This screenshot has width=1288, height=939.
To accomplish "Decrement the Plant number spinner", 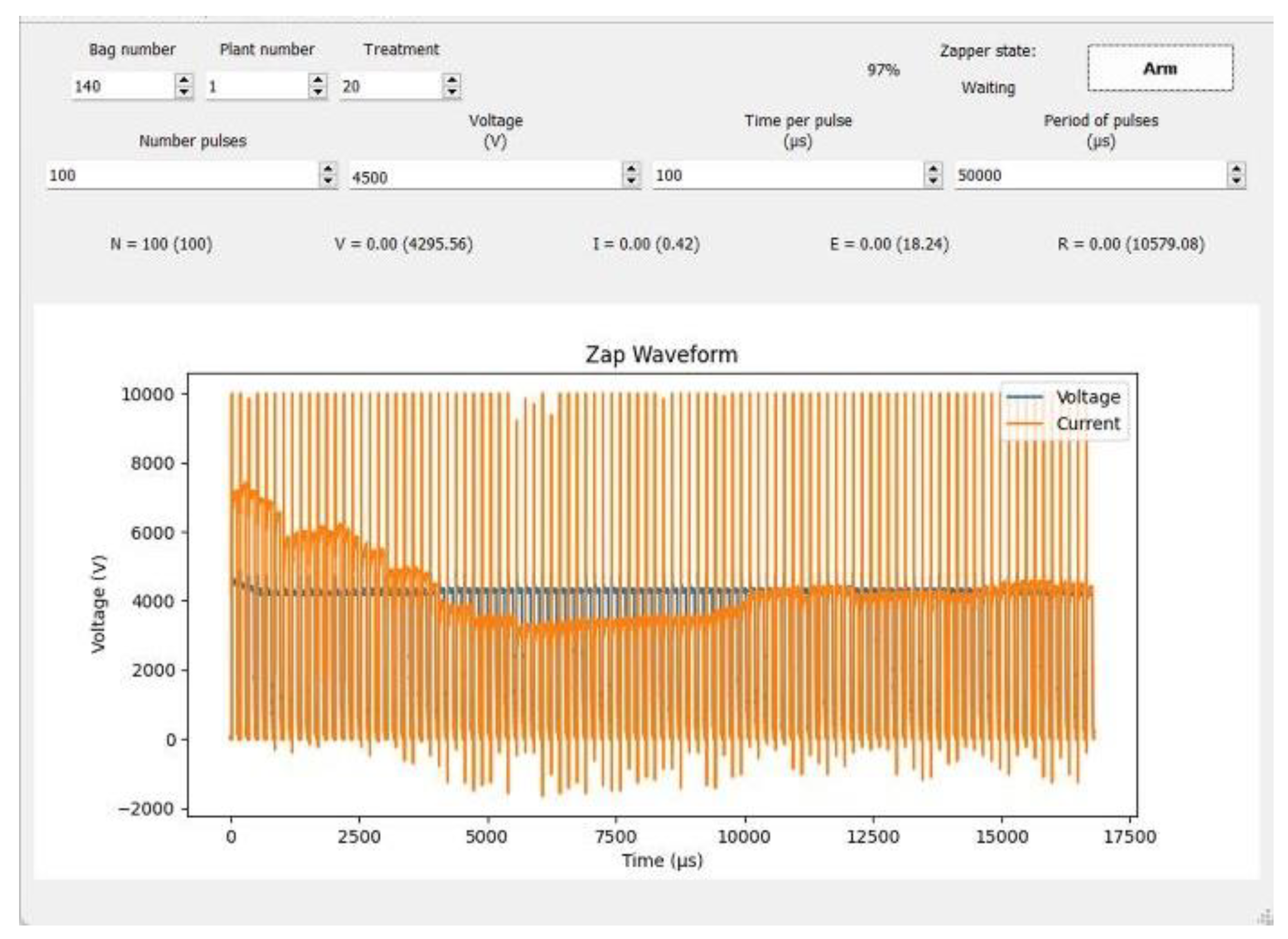I will 318,92.
